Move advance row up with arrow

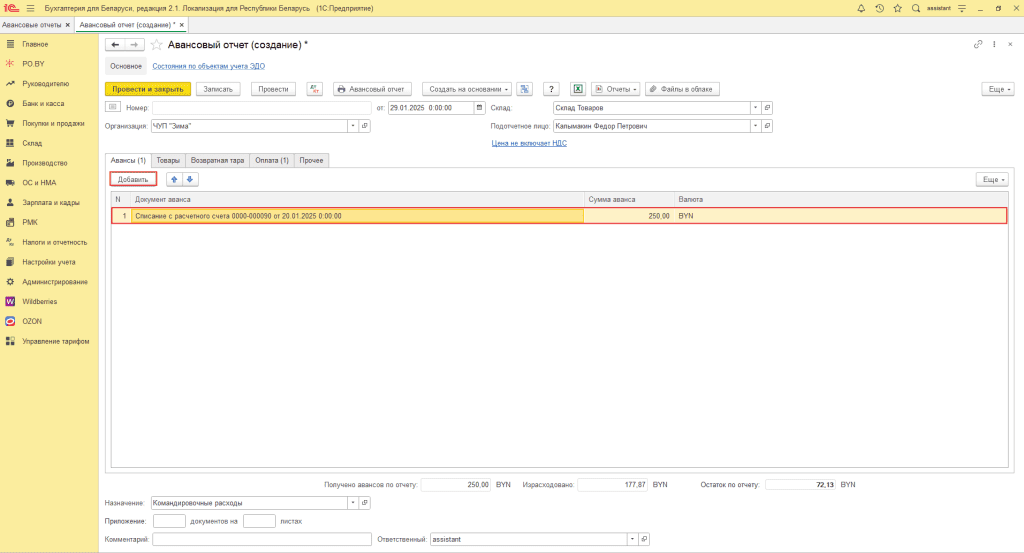click(174, 179)
